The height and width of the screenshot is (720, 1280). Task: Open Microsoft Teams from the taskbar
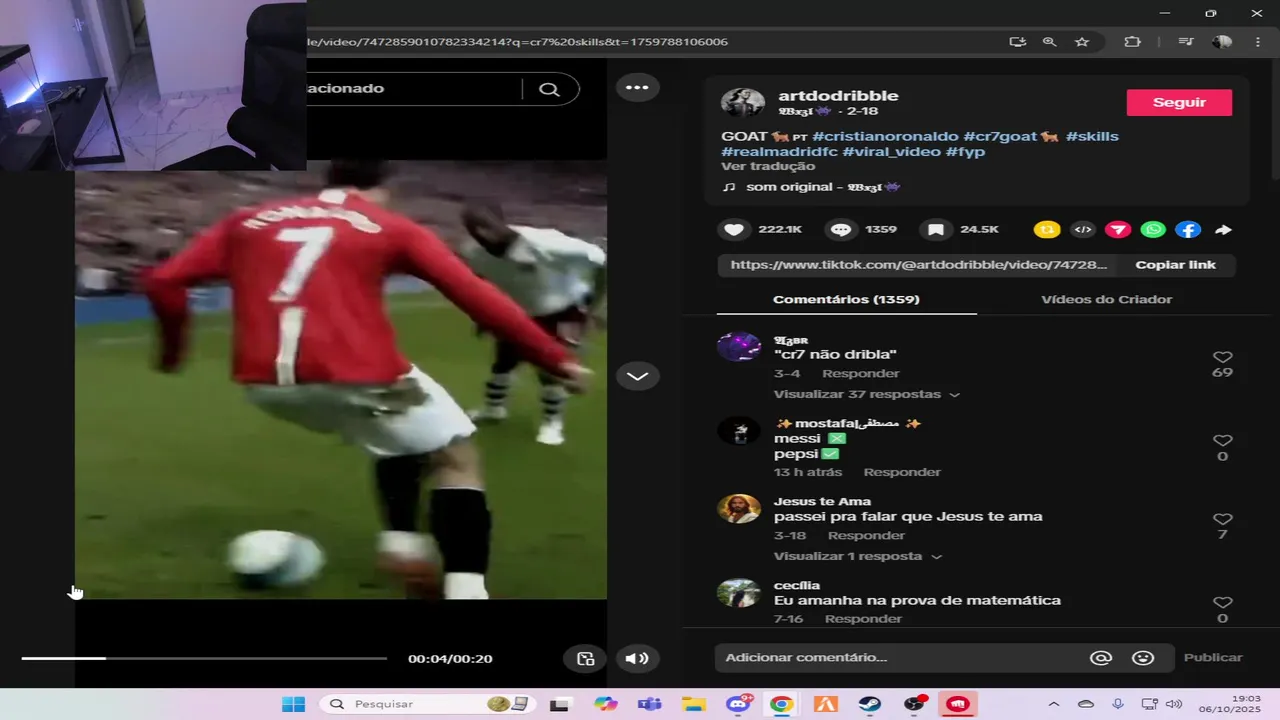tap(650, 704)
